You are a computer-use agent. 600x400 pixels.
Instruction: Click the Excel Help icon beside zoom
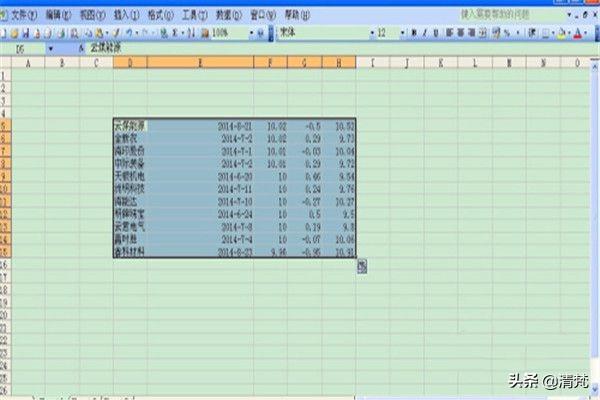point(261,33)
